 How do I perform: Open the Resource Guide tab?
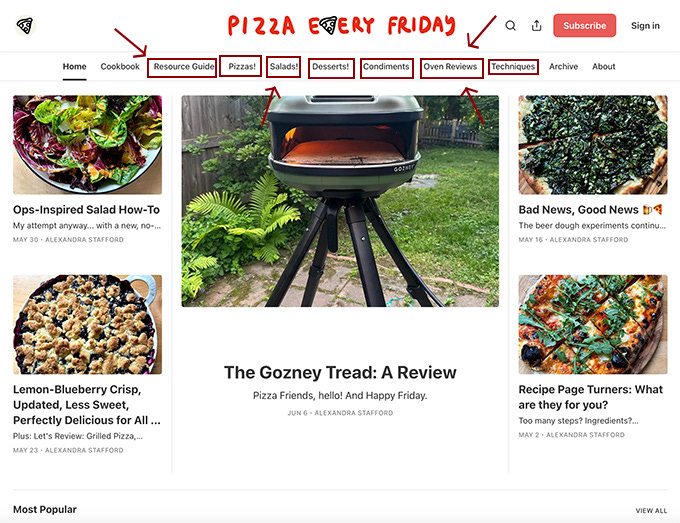(184, 66)
